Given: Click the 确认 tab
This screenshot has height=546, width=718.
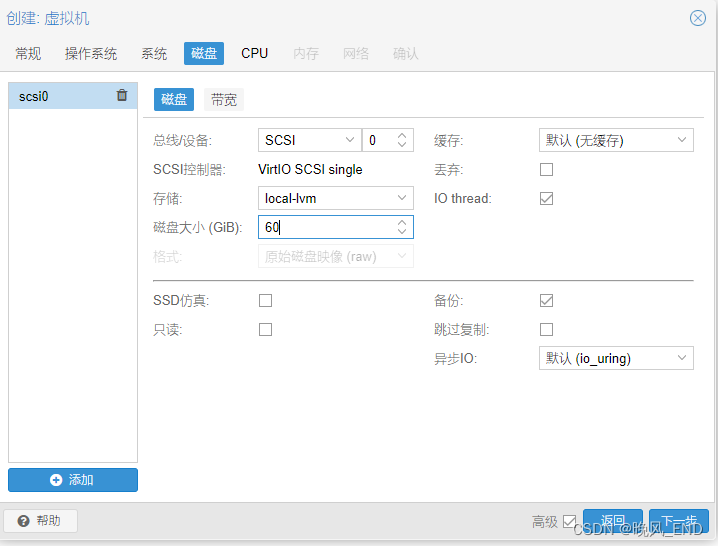Looking at the screenshot, I should 406,54.
